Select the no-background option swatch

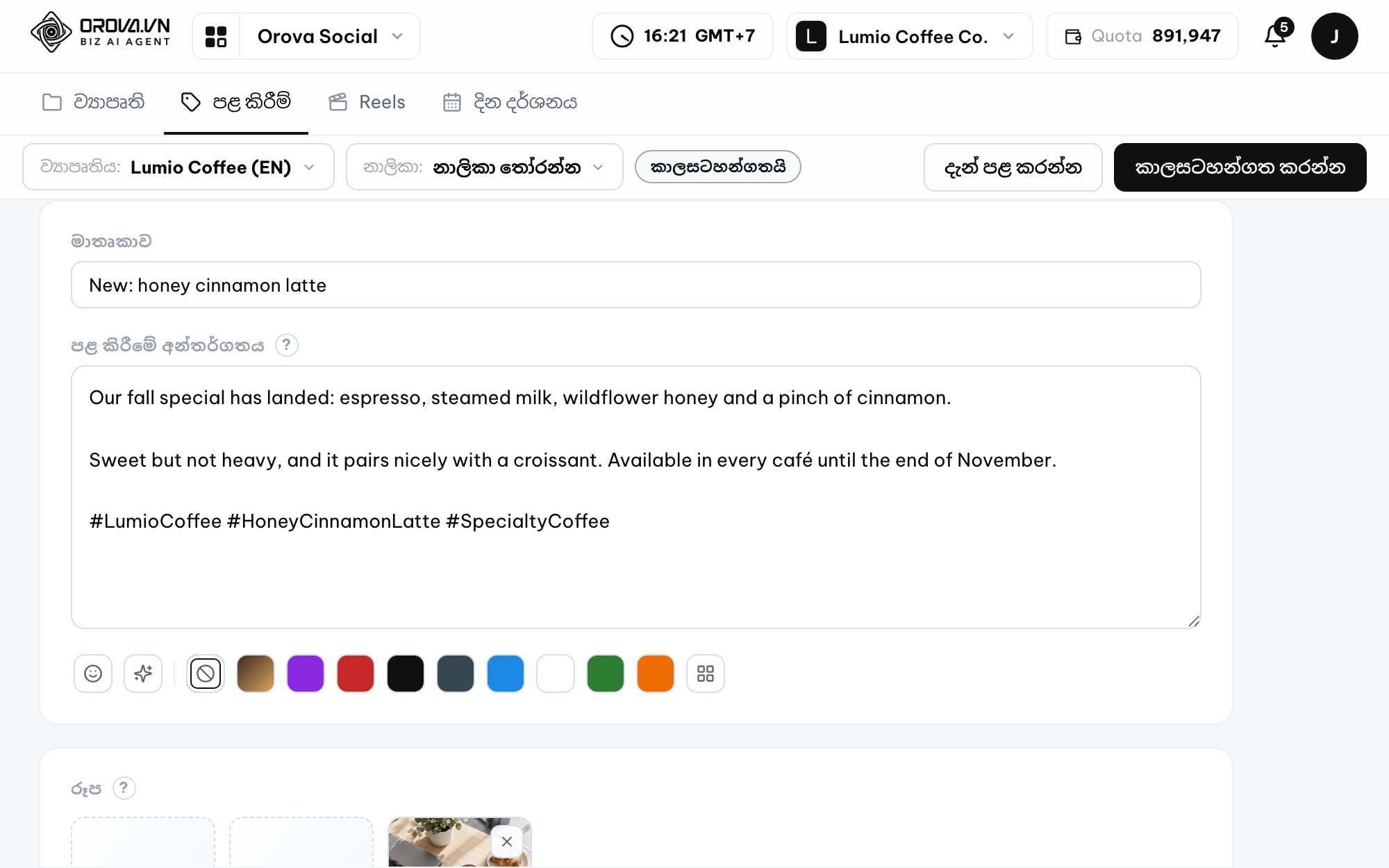click(206, 674)
